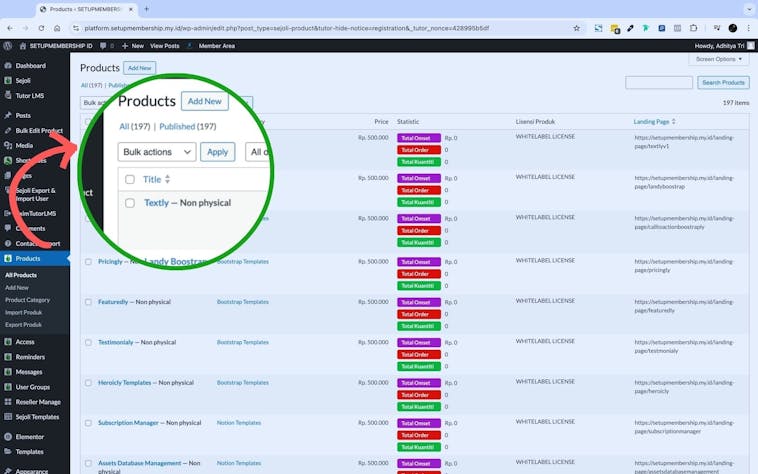This screenshot has width=758, height=474.
Task: Sort by Landing Page column arrows
Action: tap(673, 121)
